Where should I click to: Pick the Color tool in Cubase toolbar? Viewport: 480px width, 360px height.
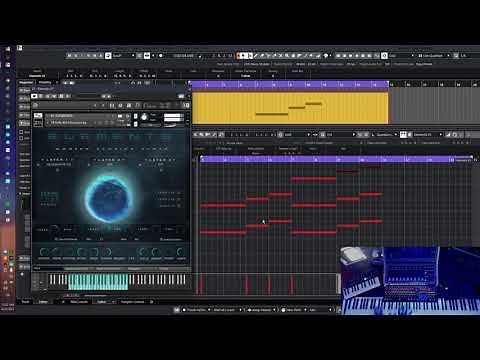coord(326,55)
